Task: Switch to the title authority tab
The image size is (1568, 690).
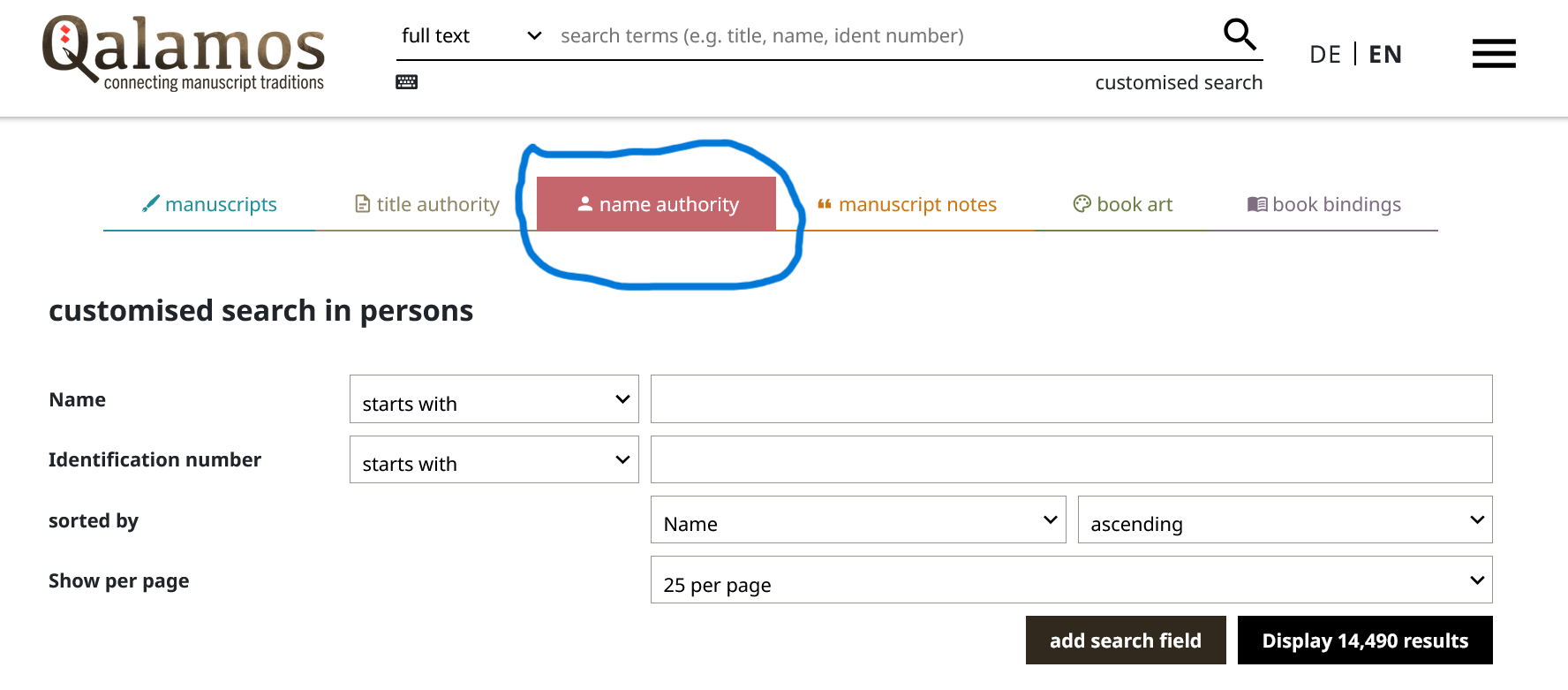Action: pyautogui.click(x=426, y=205)
